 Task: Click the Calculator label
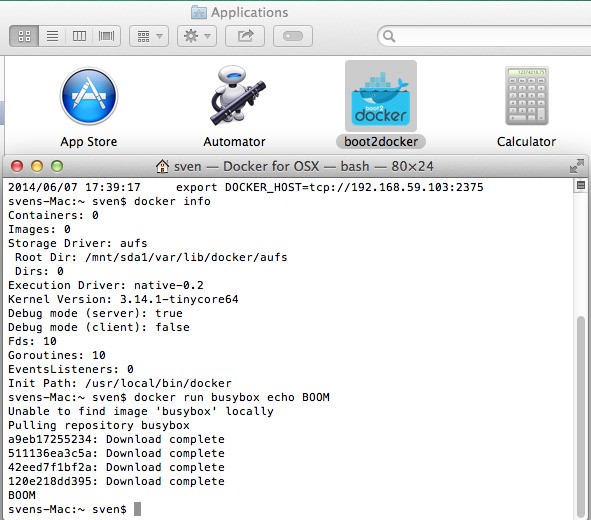[x=527, y=142]
